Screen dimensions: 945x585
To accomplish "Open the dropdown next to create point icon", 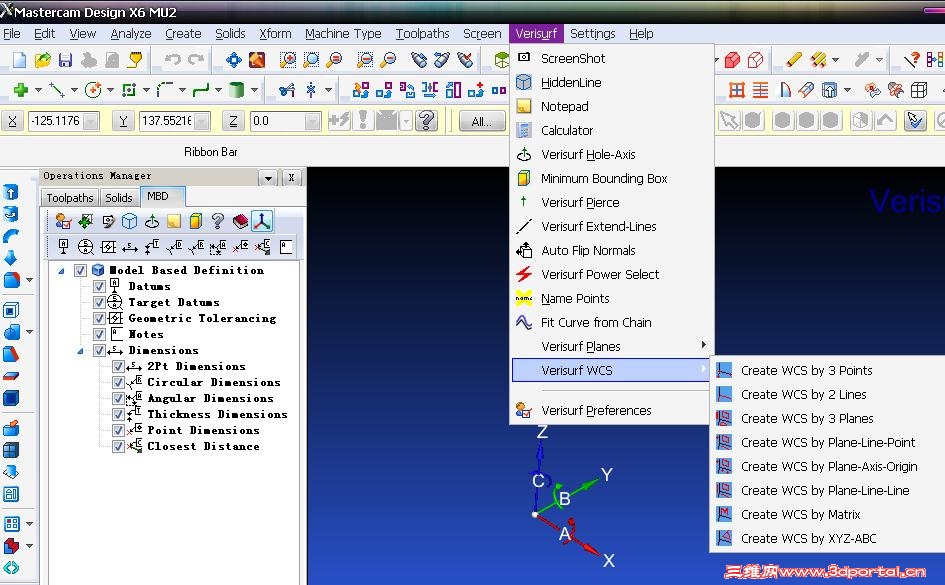I will [39, 90].
